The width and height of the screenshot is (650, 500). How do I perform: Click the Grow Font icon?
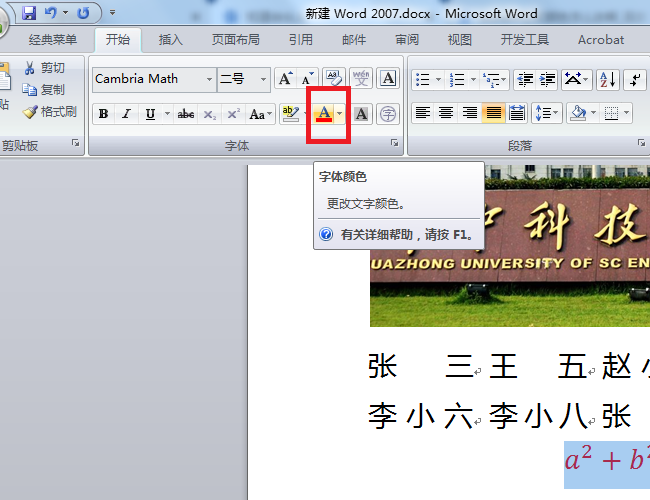(285, 79)
